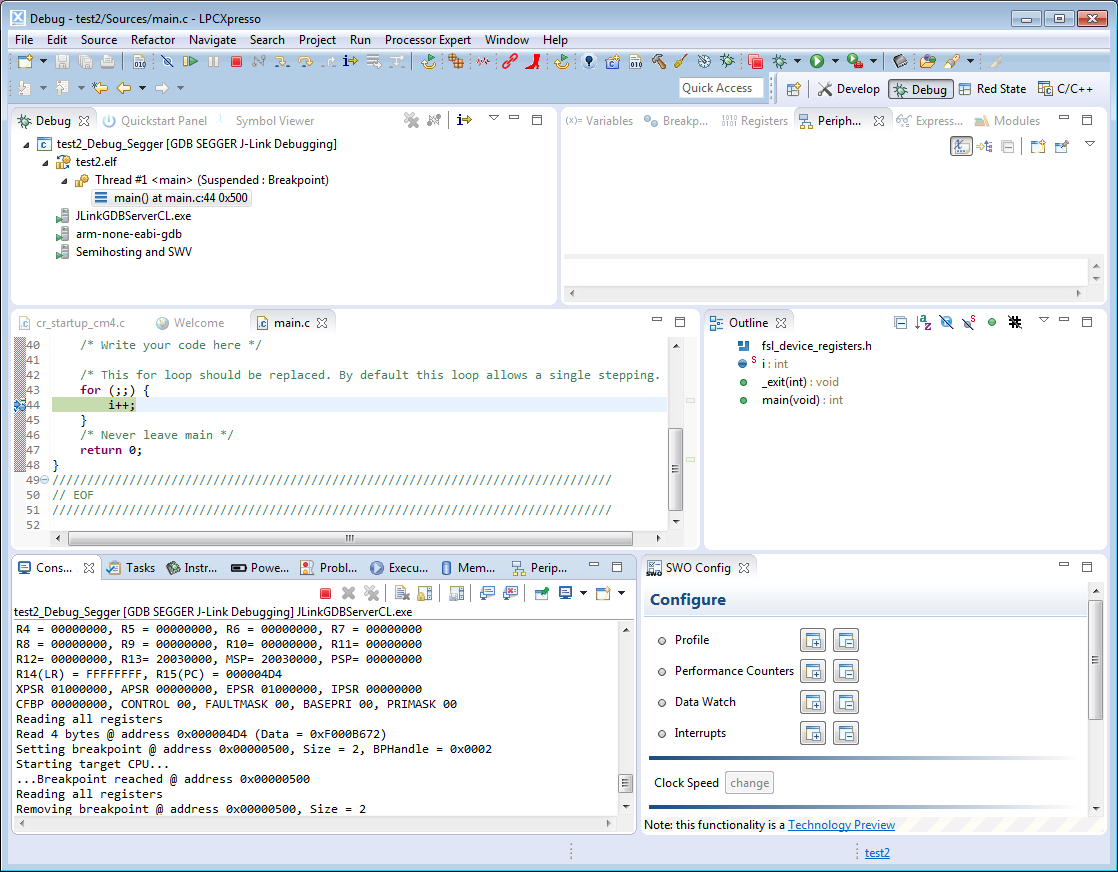Open the Refactor menu
The image size is (1118, 872).
click(x=153, y=40)
